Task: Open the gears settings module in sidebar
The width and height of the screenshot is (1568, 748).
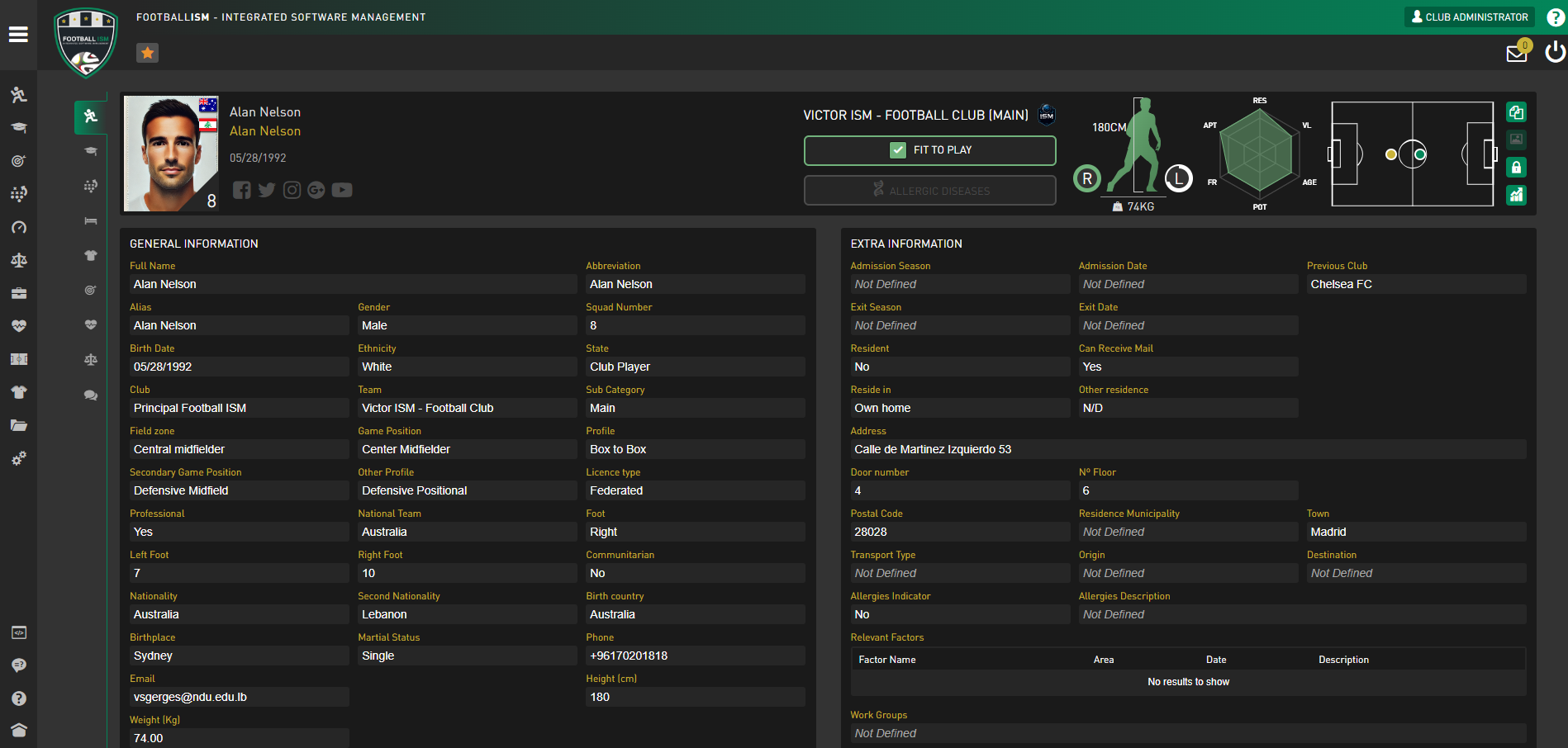Action: (18, 458)
